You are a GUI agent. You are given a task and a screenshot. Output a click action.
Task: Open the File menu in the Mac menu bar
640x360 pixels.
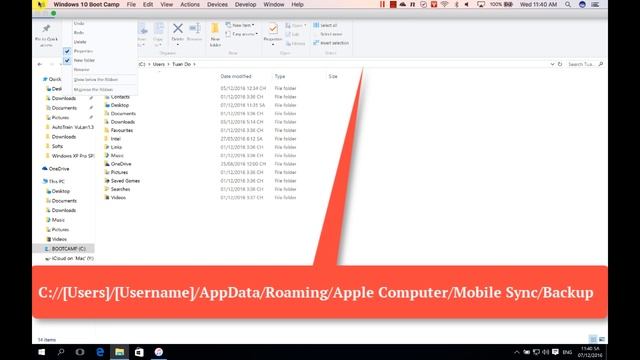[x=131, y=4]
